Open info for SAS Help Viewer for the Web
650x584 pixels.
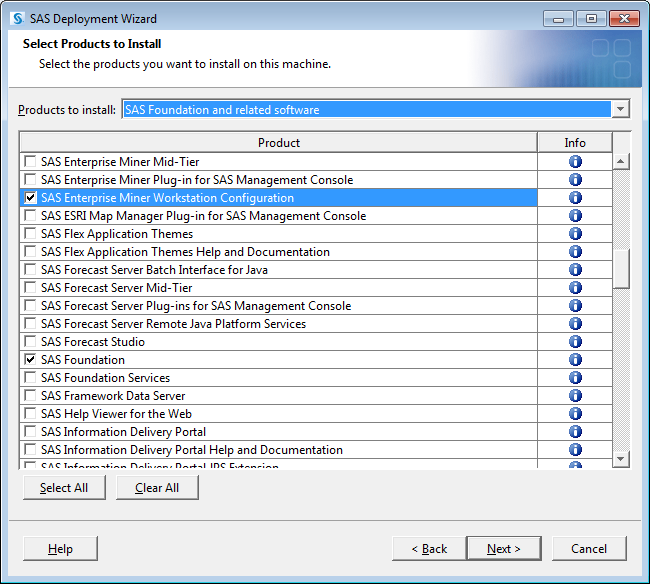click(x=575, y=414)
